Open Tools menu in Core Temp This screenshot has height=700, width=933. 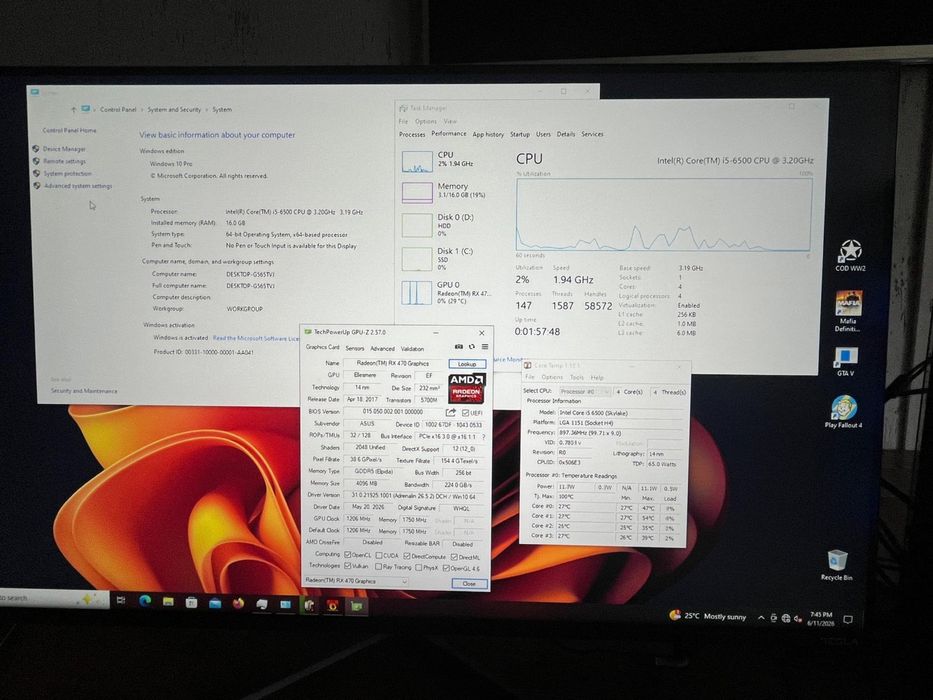click(577, 377)
